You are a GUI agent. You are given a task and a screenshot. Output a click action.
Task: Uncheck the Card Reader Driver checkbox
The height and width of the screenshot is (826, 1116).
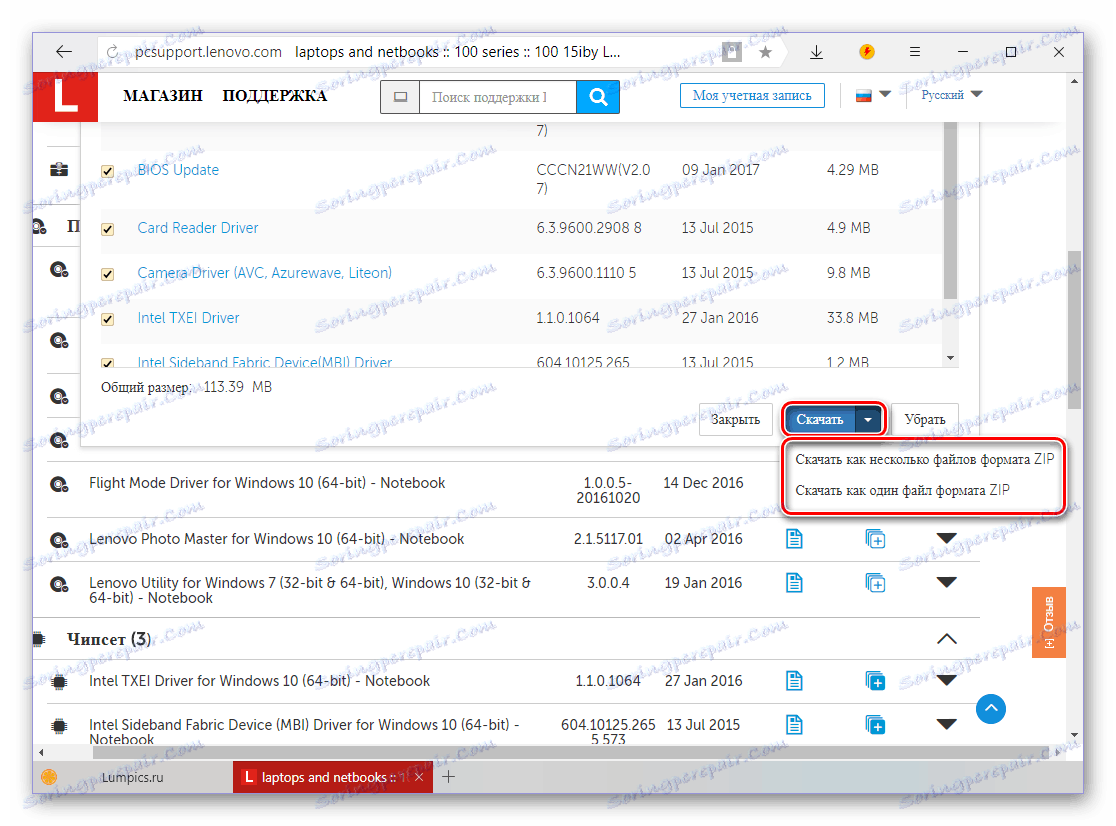click(107, 229)
